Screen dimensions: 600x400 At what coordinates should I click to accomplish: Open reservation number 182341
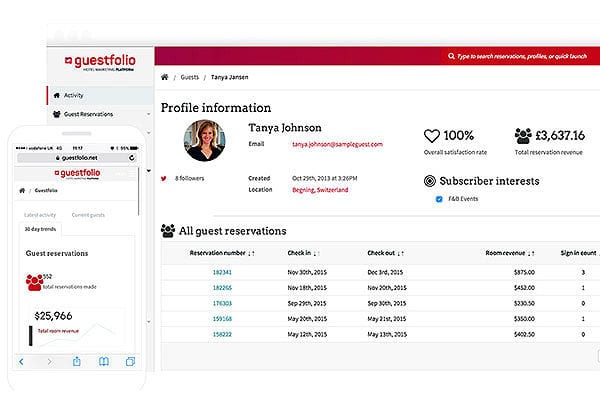point(222,271)
